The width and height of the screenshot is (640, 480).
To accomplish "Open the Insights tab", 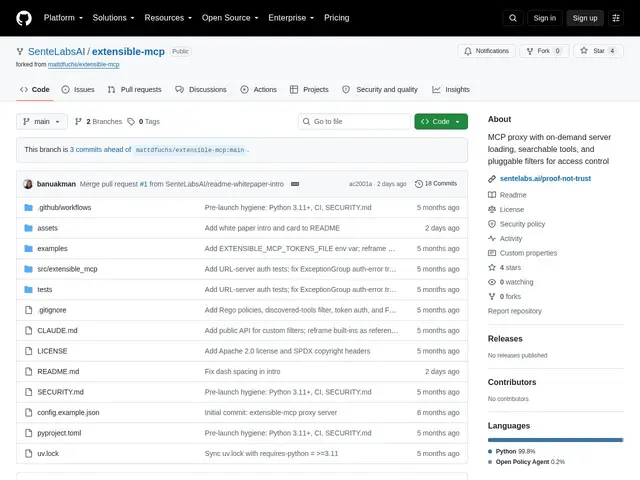I will coord(451,89).
